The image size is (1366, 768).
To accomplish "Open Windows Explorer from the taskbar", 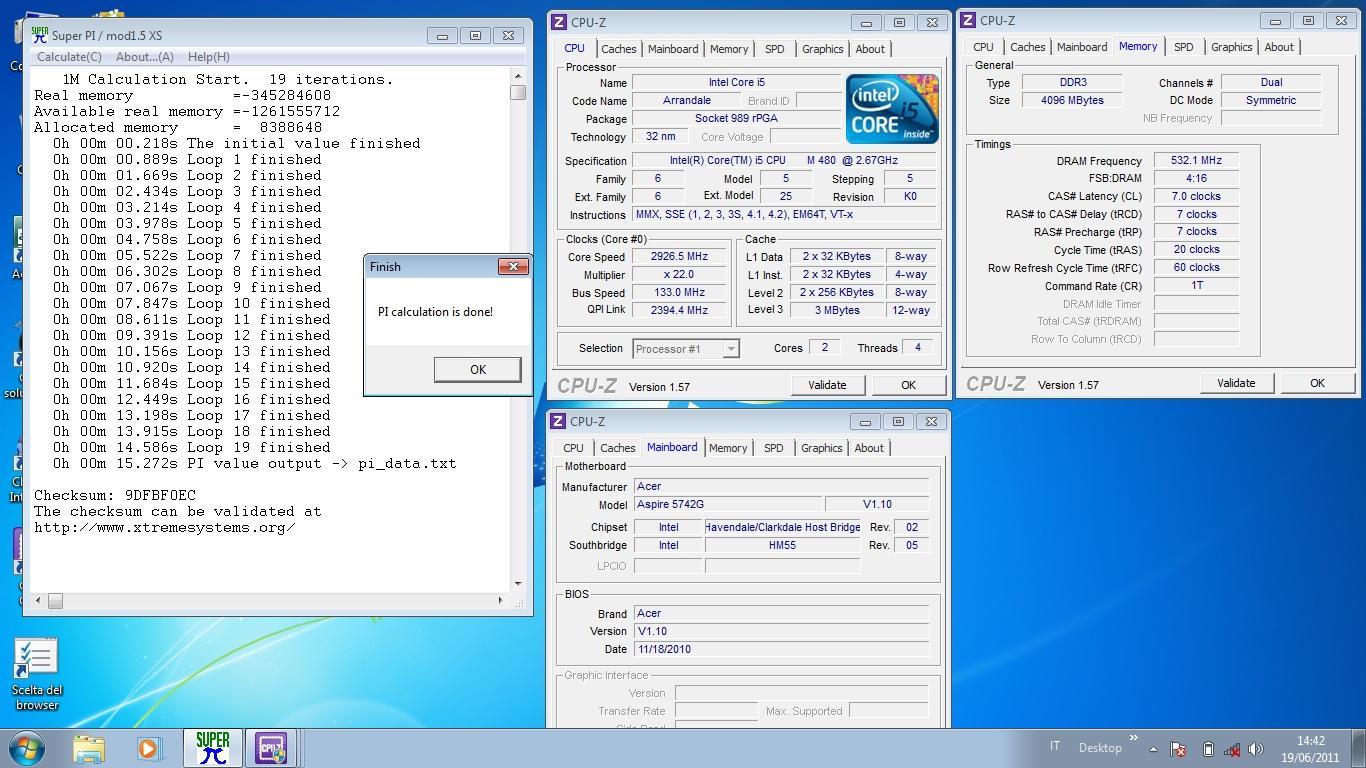I will pyautogui.click(x=89, y=748).
